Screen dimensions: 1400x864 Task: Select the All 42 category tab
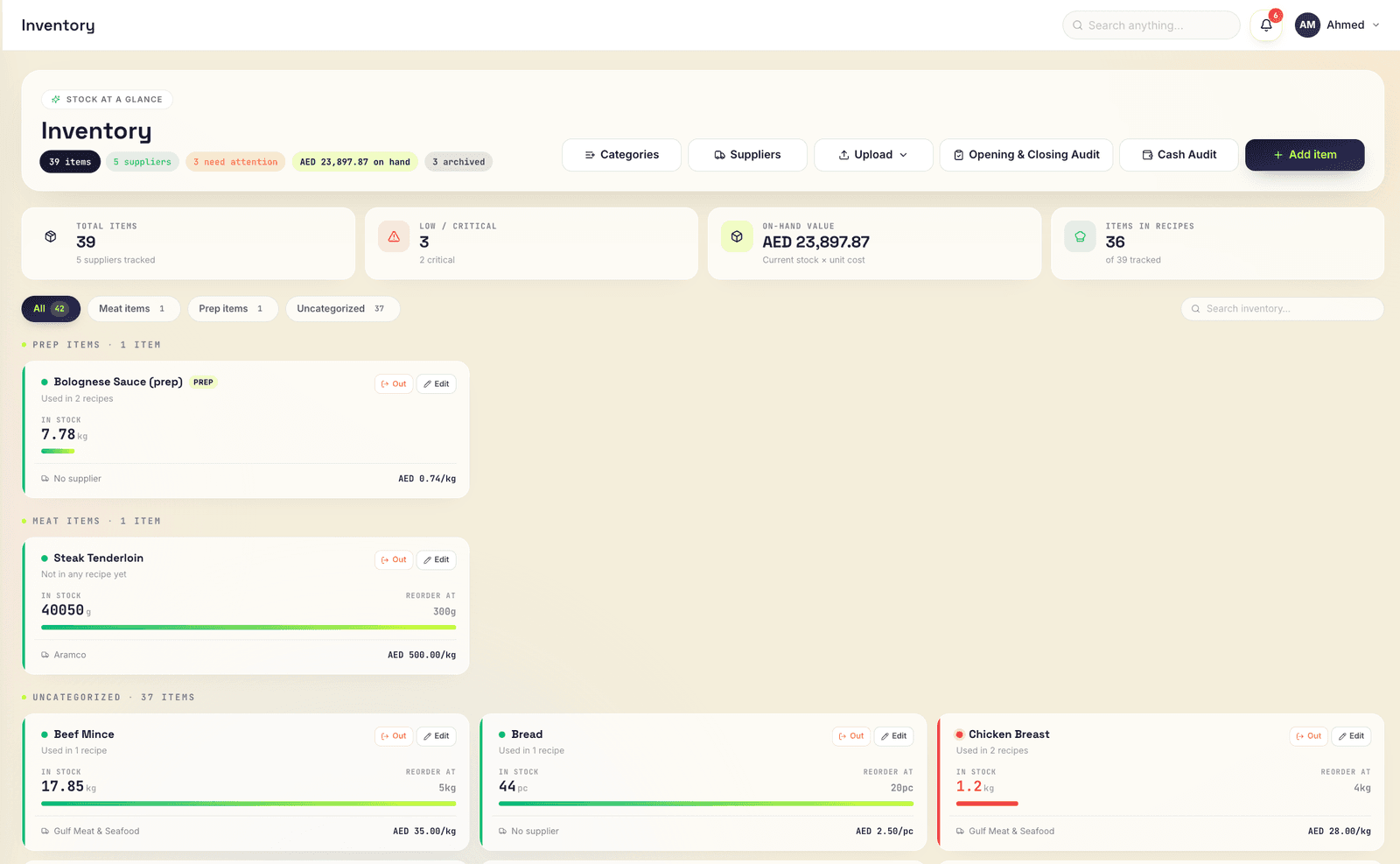coord(51,309)
